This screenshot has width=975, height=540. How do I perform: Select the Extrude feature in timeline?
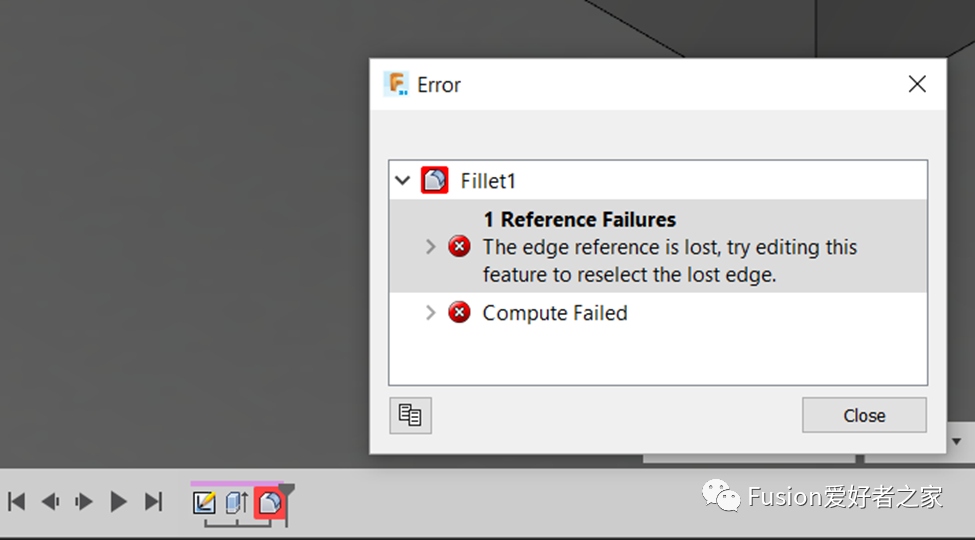point(236,502)
